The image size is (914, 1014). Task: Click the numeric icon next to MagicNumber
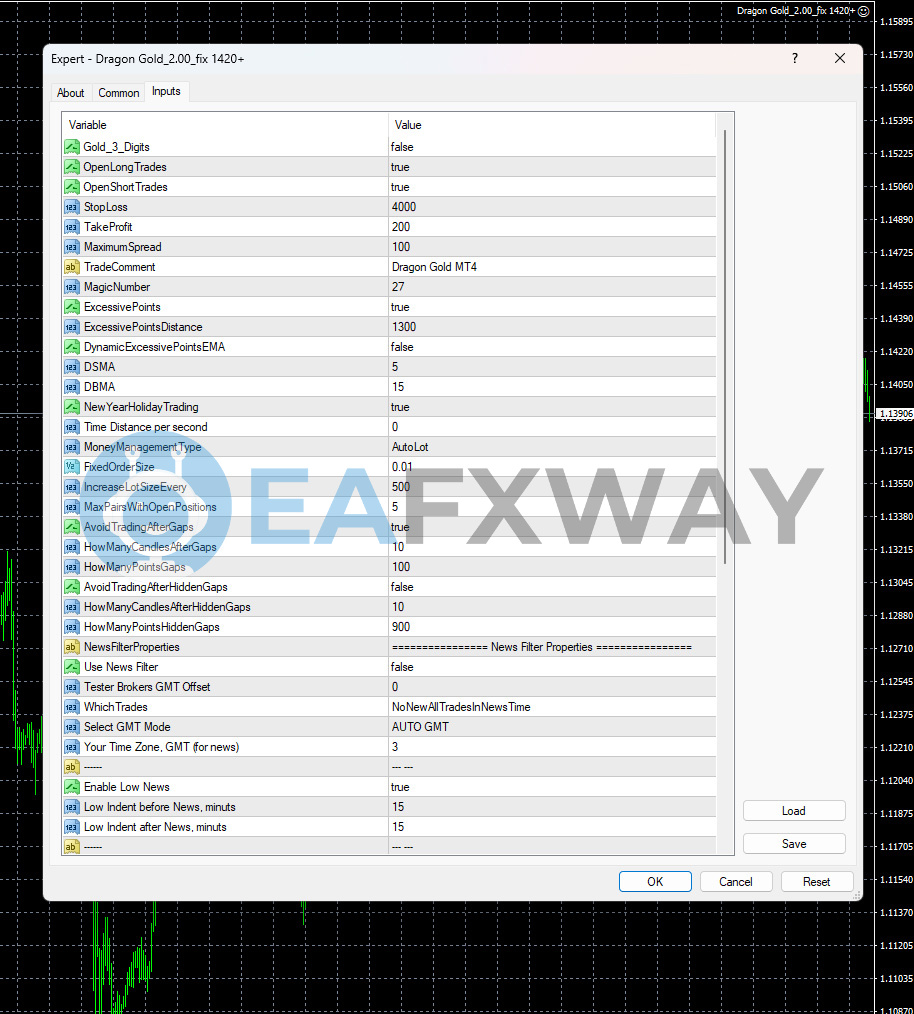click(x=71, y=287)
